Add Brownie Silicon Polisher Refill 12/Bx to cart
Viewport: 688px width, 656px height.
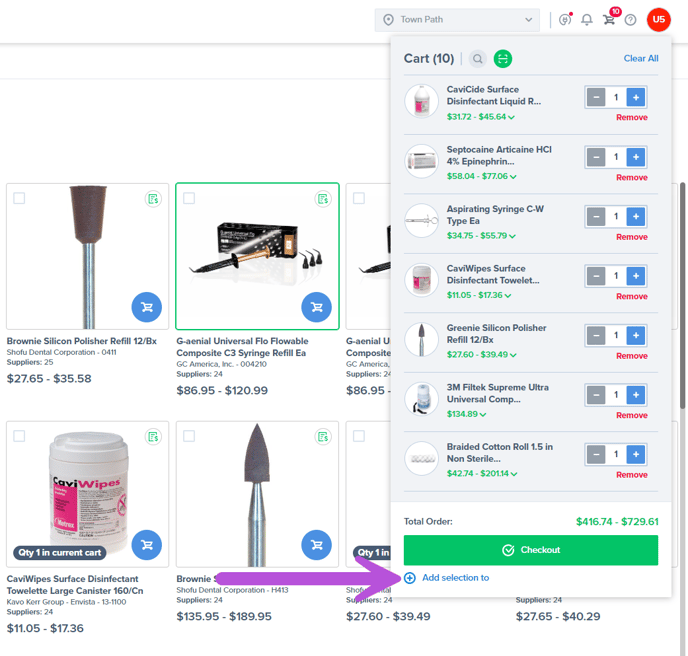tap(147, 307)
